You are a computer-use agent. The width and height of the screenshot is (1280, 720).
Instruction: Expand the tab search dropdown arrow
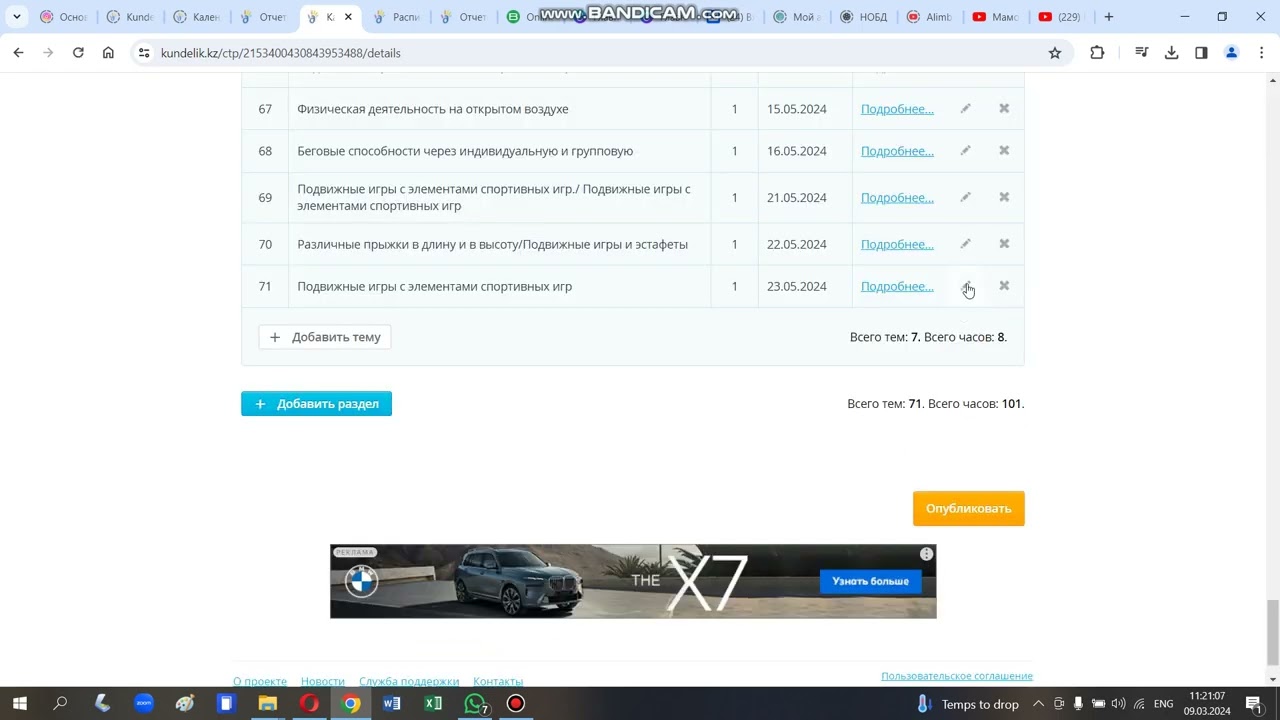(17, 17)
